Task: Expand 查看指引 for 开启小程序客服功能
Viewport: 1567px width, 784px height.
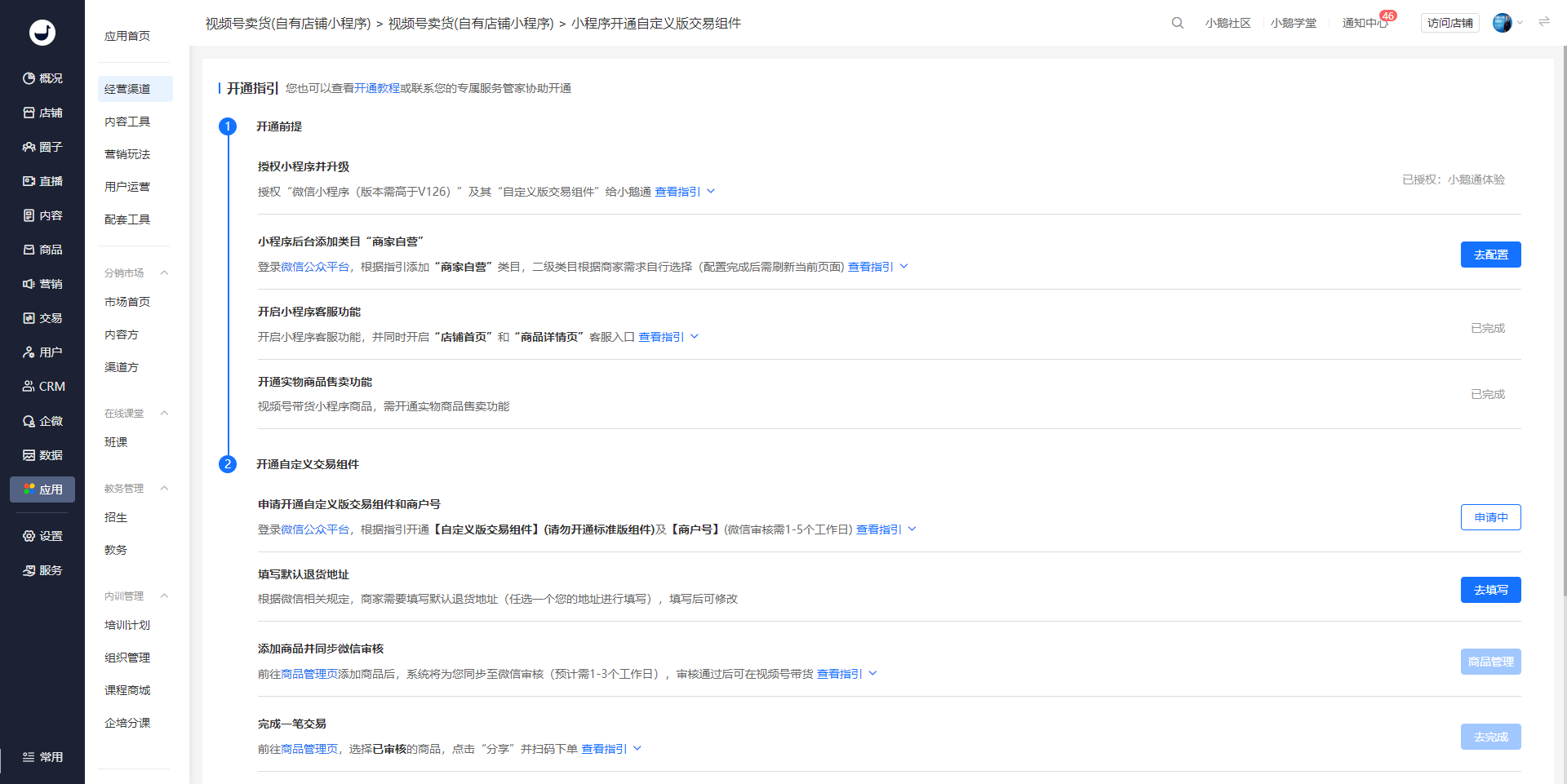Action: 668,337
